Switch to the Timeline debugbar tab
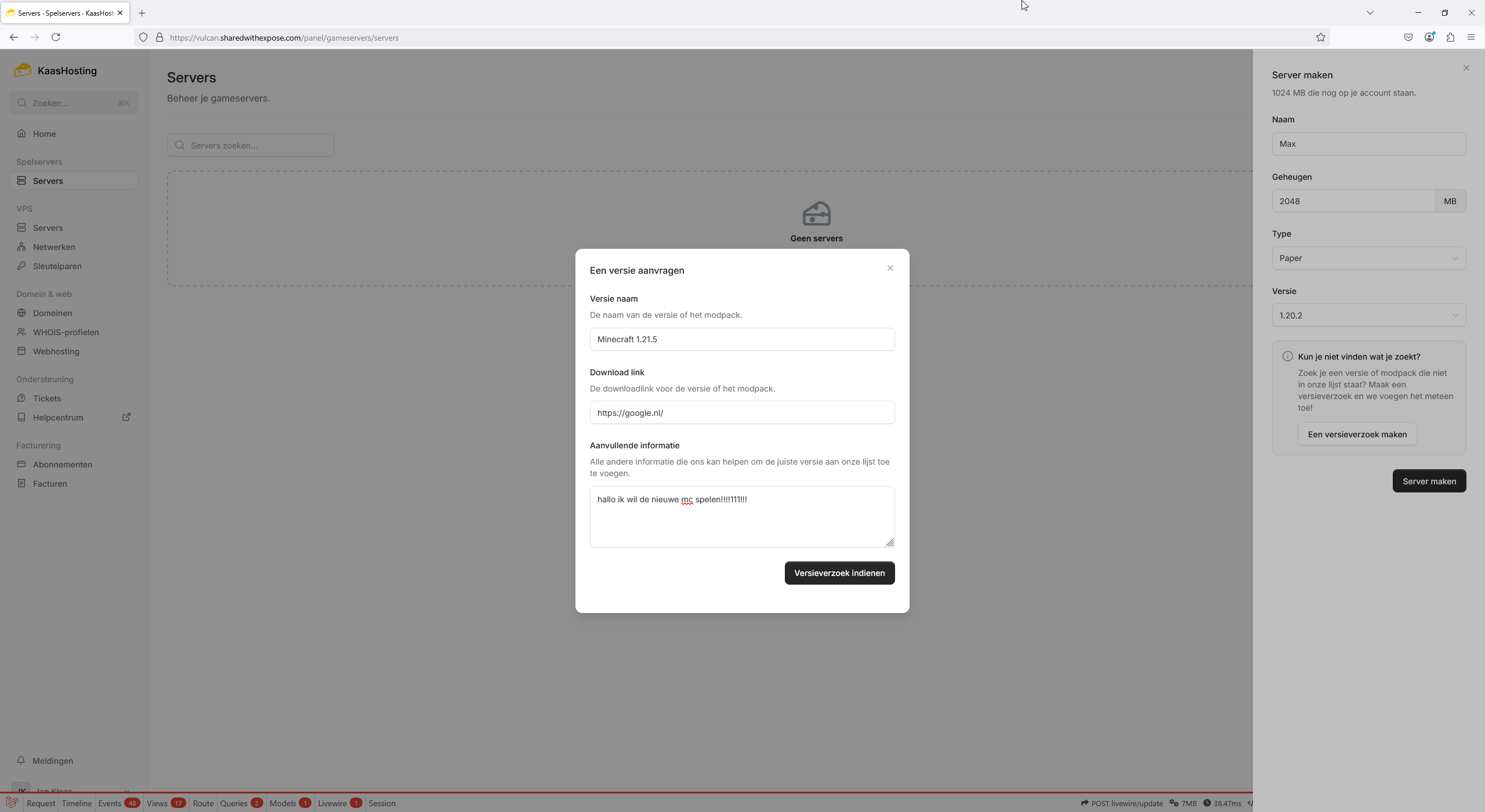Viewport: 1485px width, 812px height. (x=77, y=803)
